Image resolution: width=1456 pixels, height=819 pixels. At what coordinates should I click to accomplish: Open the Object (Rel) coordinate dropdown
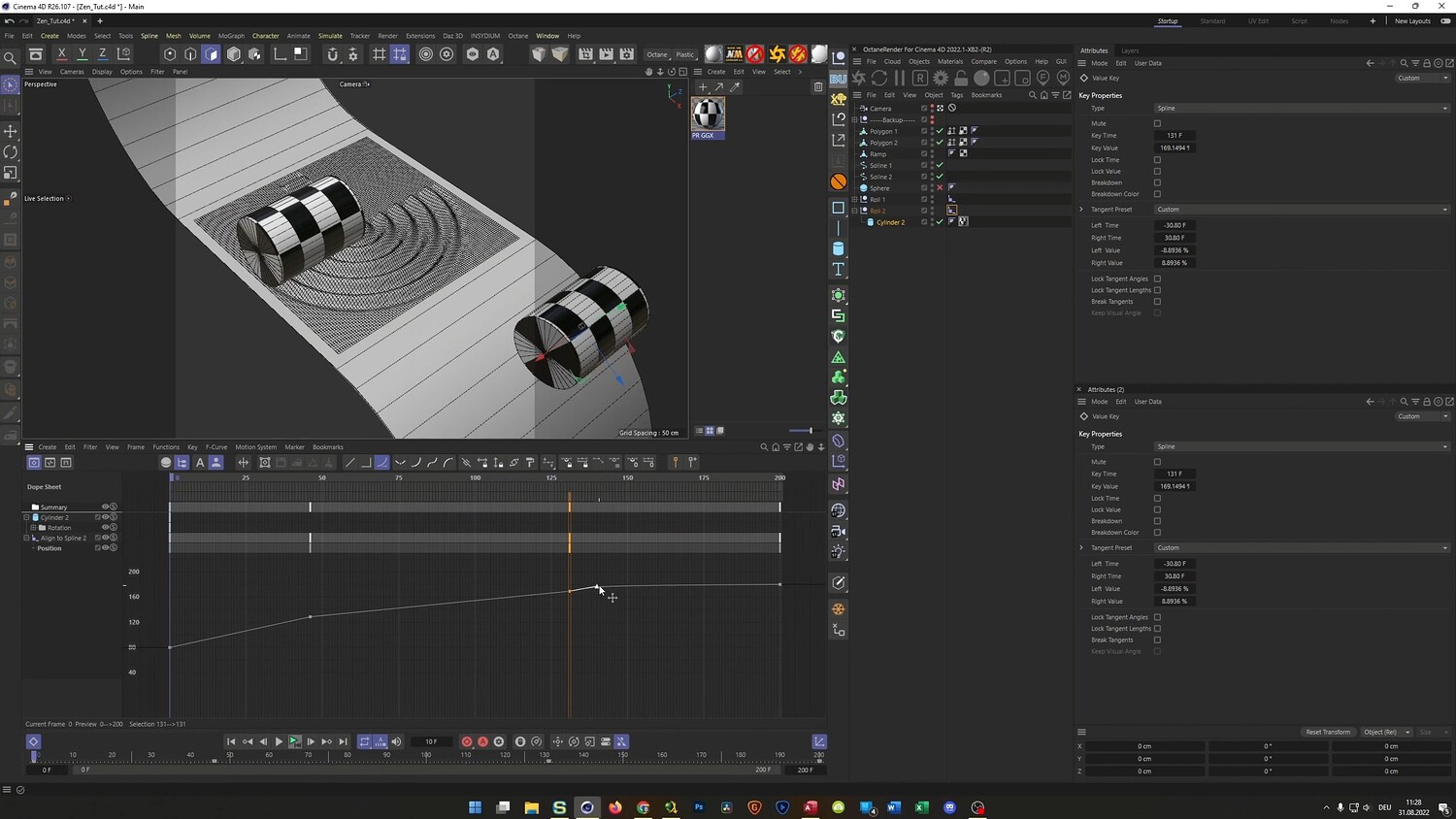coord(1386,733)
